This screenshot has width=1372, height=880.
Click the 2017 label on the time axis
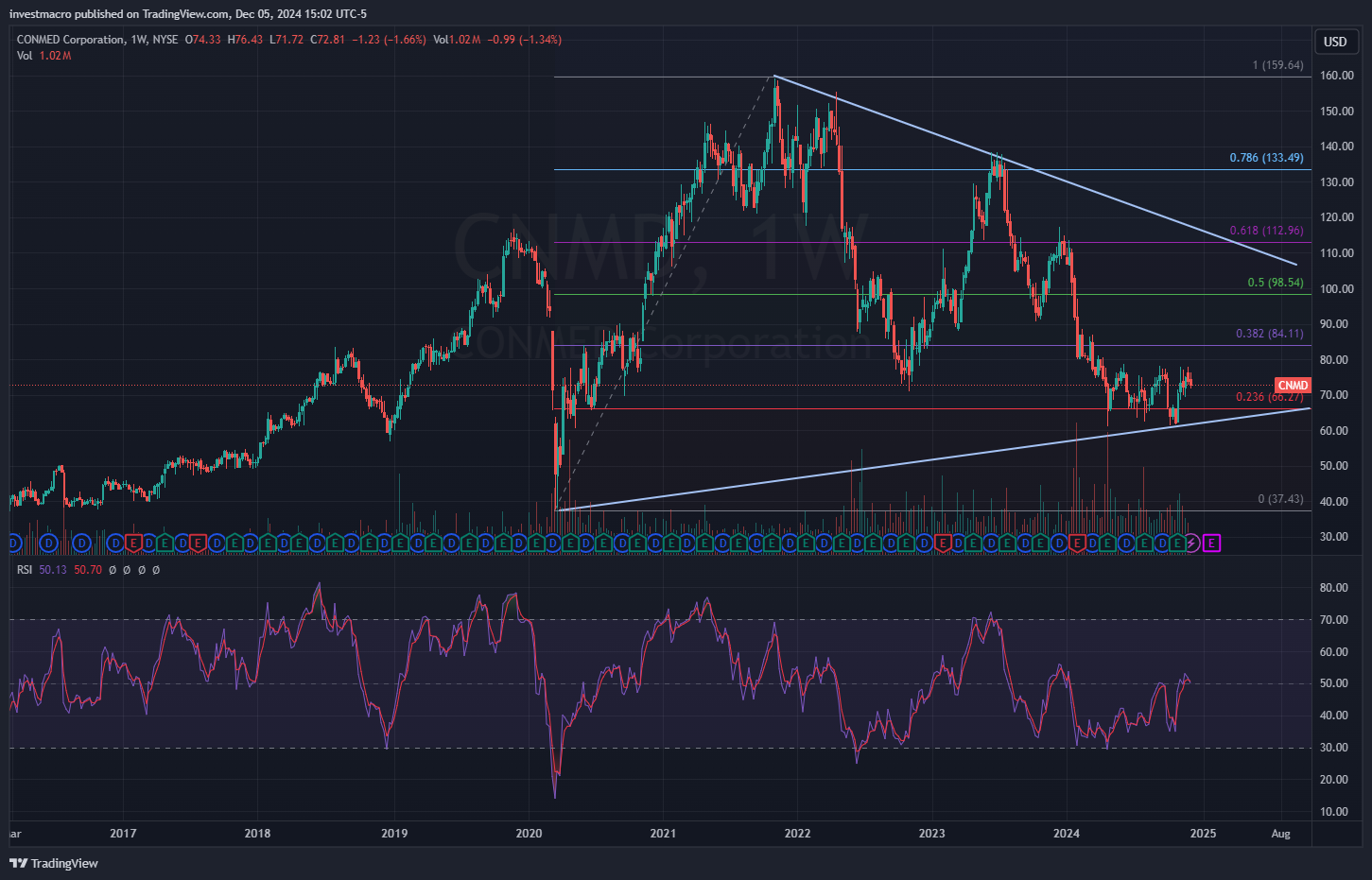(123, 834)
